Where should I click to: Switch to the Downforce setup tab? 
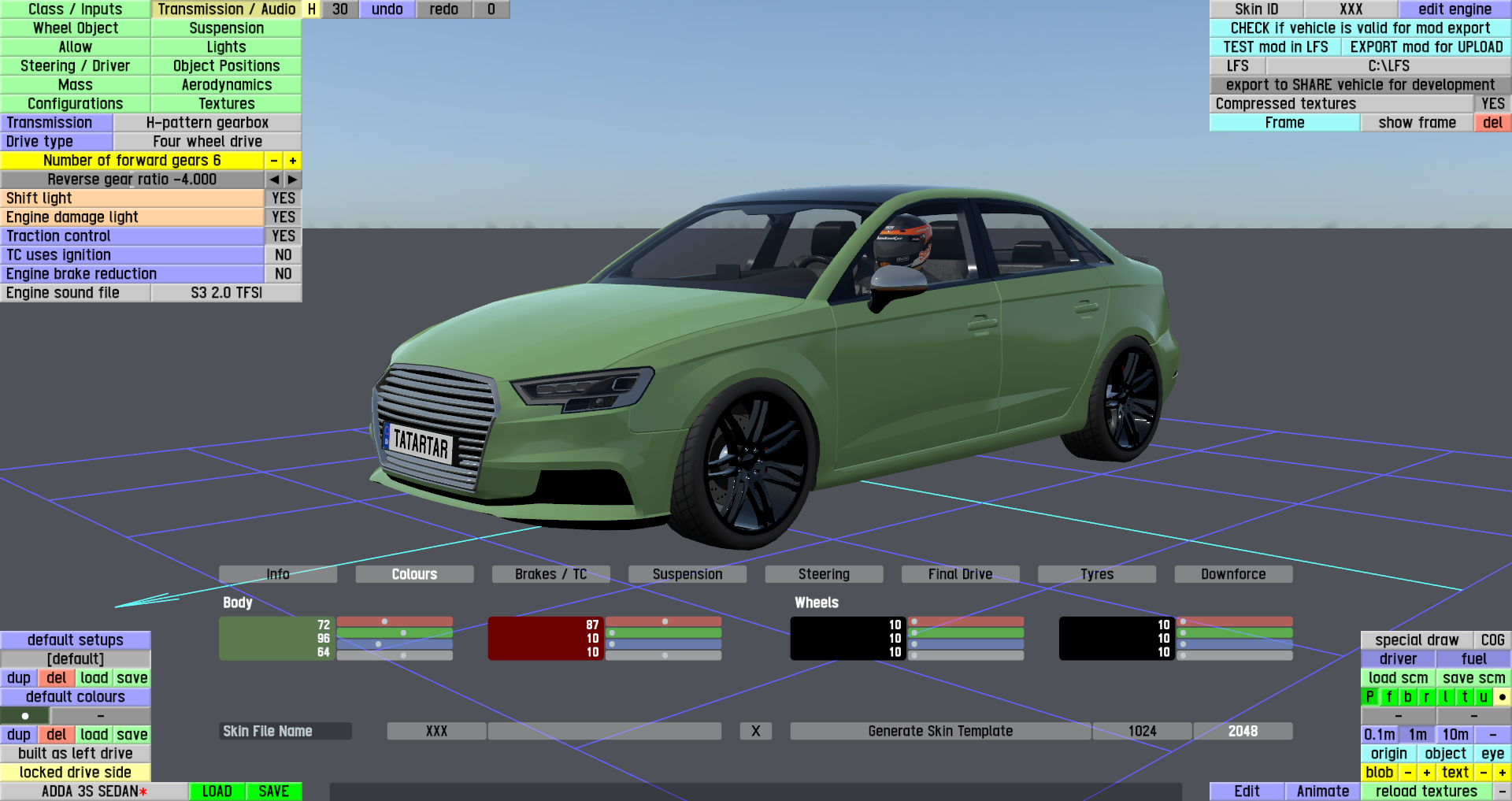pos(1234,574)
